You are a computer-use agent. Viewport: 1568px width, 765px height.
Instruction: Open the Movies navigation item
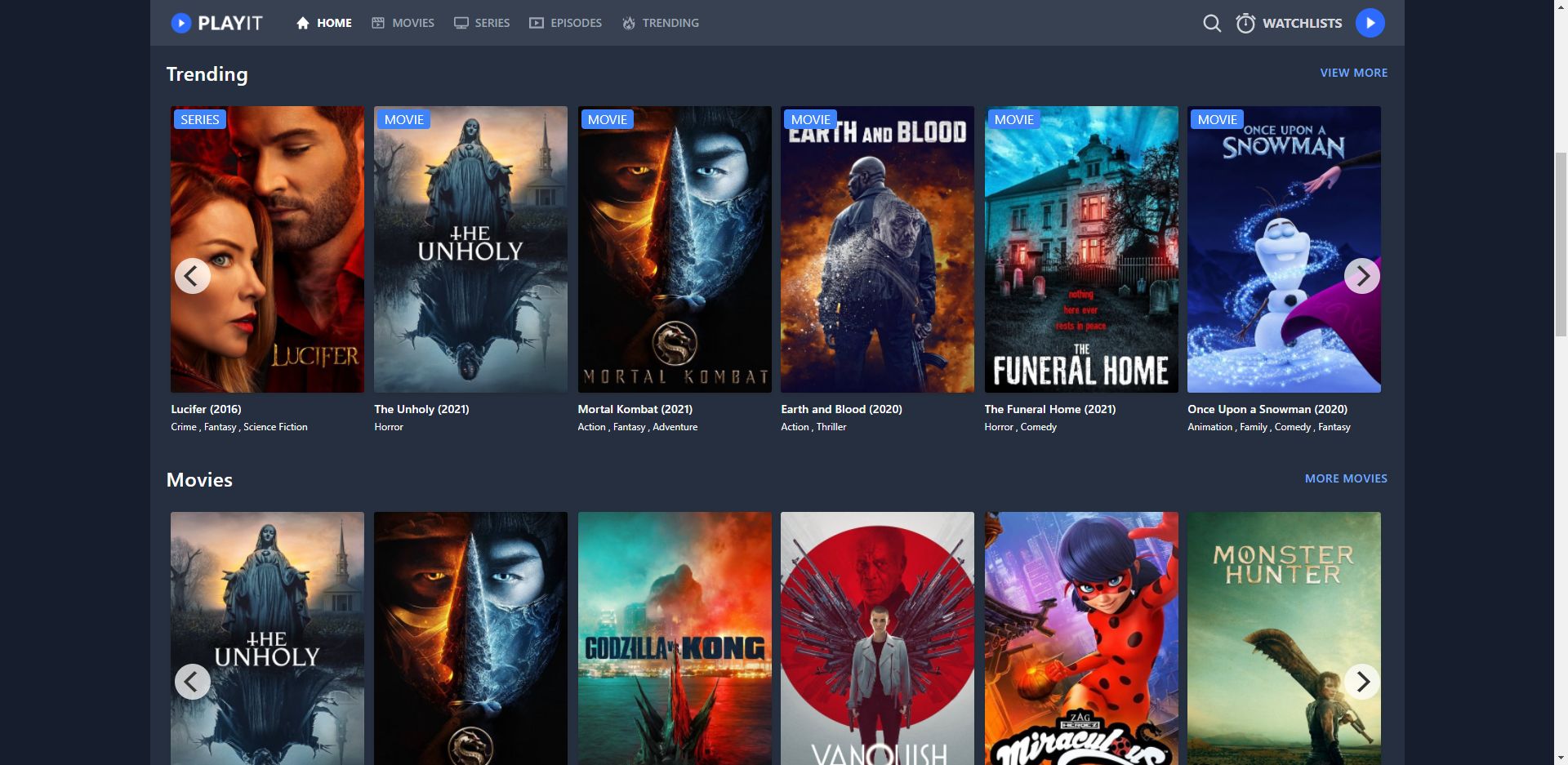click(403, 23)
